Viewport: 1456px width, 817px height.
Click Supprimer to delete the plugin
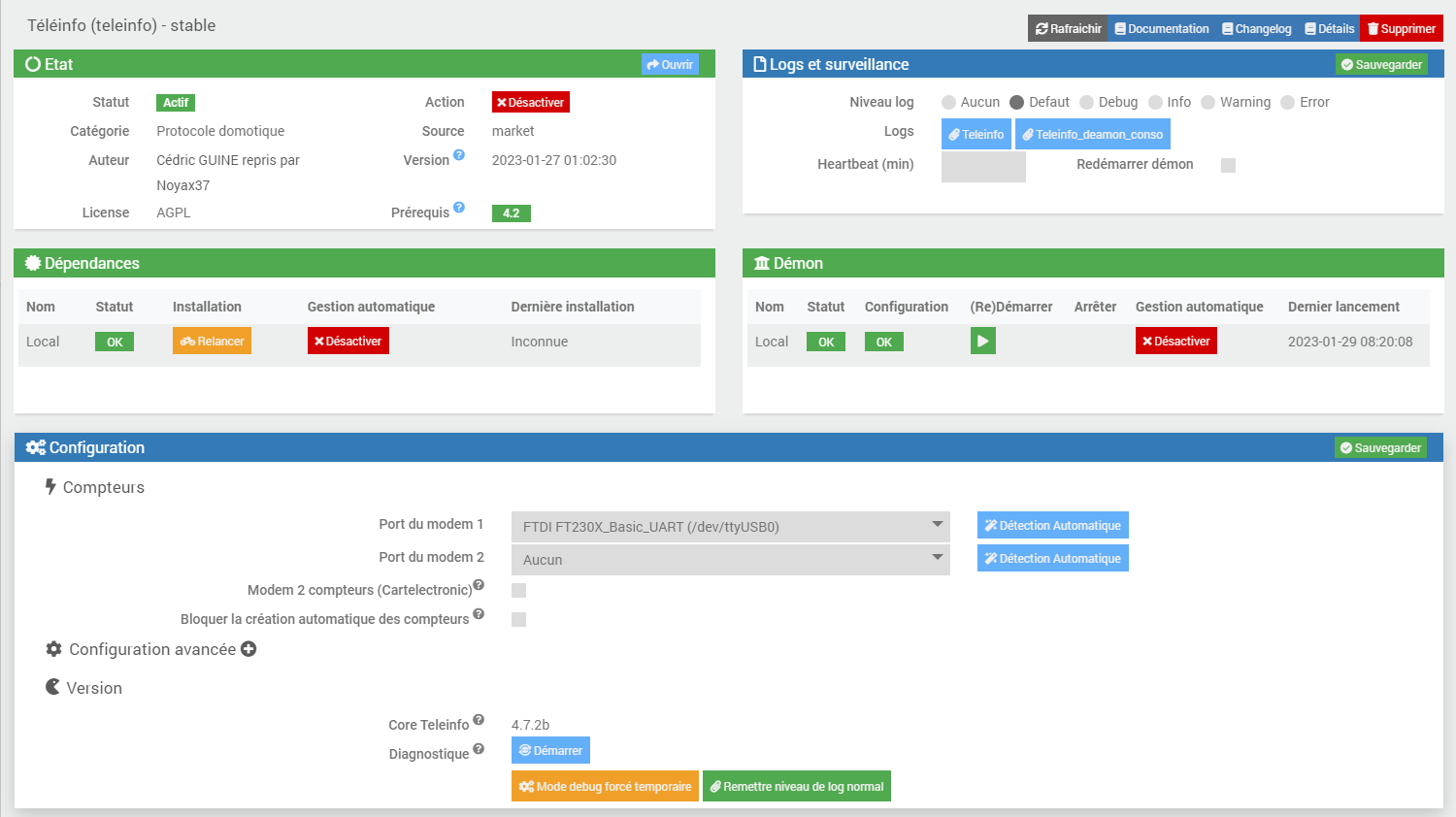(x=1402, y=29)
